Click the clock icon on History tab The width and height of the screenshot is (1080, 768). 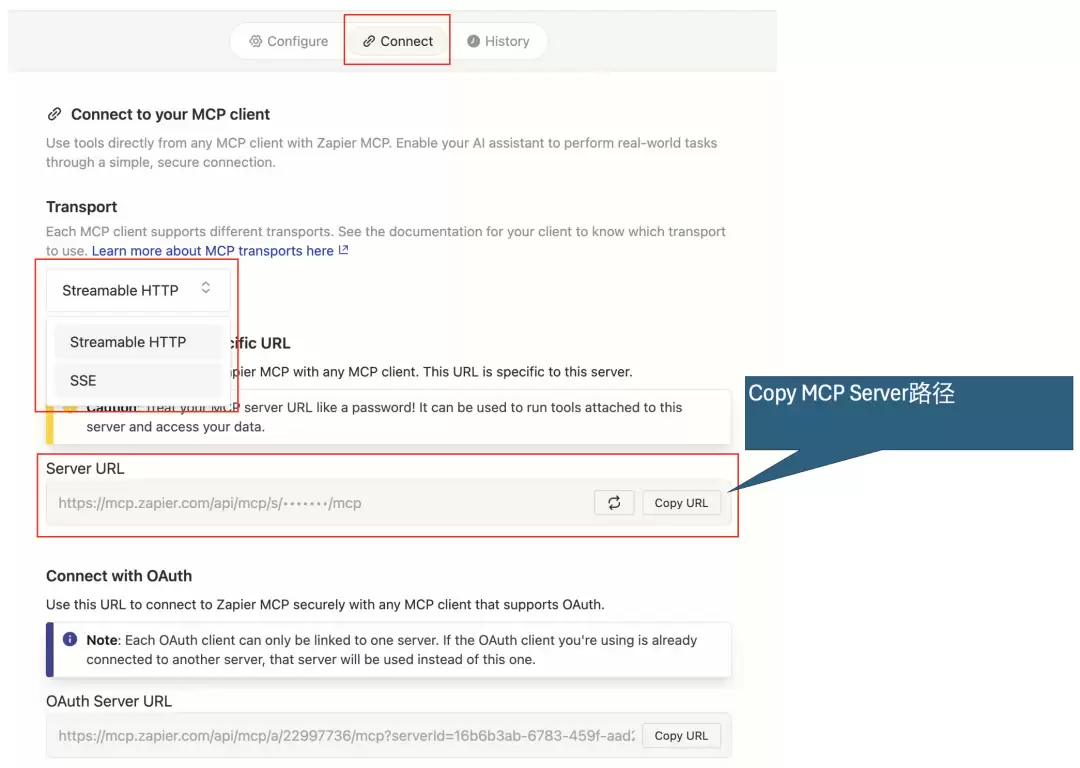(473, 41)
